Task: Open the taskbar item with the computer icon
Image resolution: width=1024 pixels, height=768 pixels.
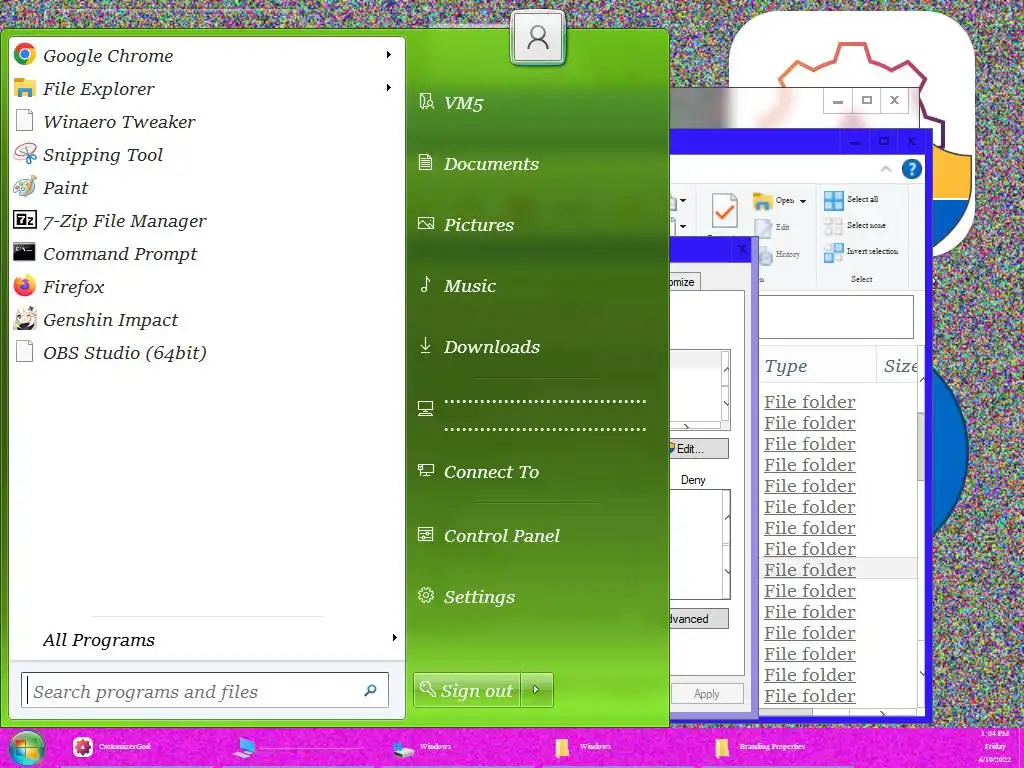Action: 297,746
